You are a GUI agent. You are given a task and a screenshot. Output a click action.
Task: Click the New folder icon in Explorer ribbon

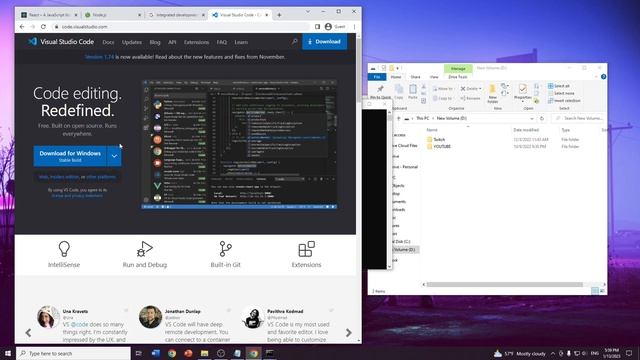point(493,93)
